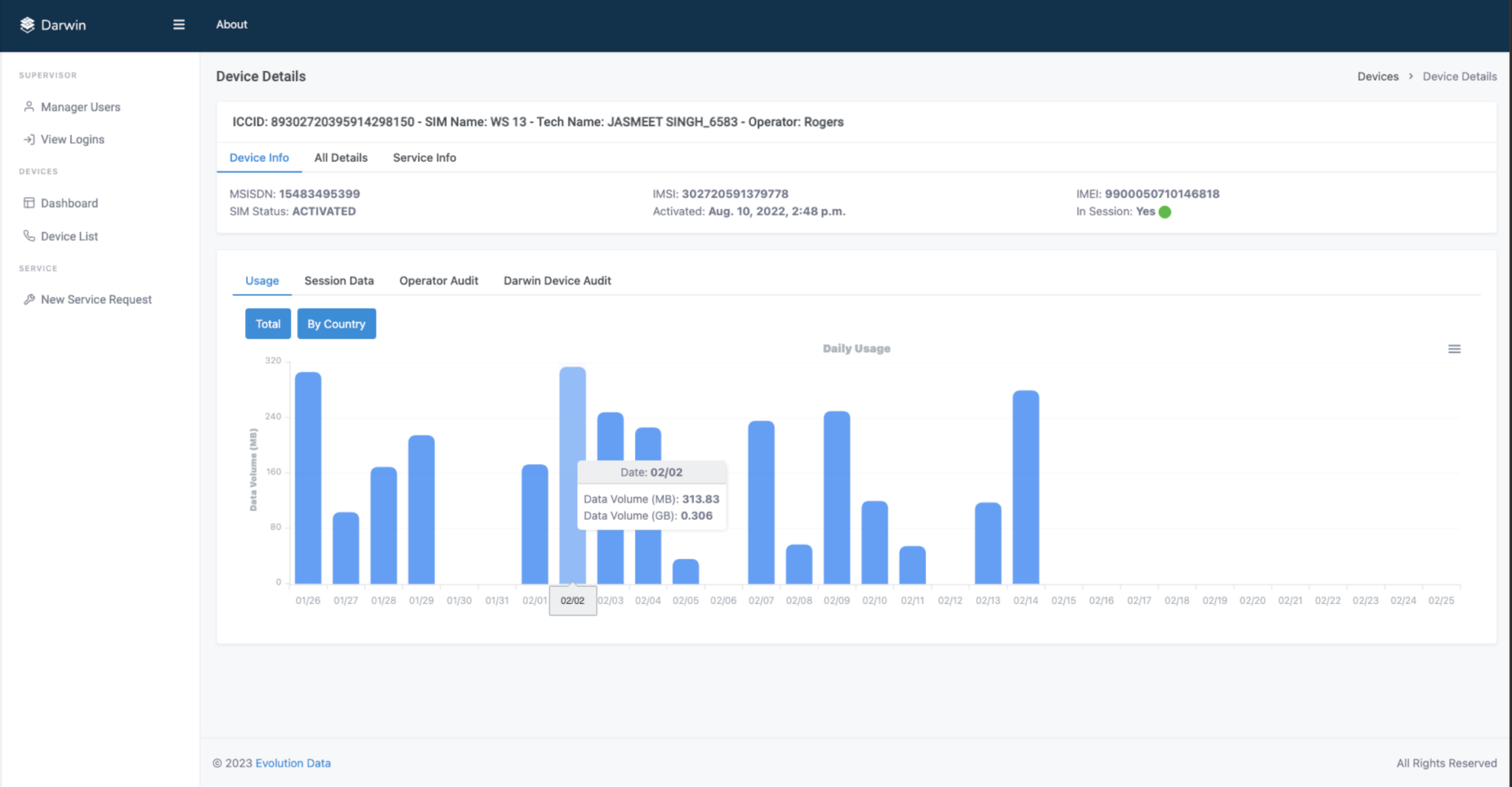Viewport: 1512px width, 787px height.
Task: Open the Session Data tab
Action: tap(339, 281)
